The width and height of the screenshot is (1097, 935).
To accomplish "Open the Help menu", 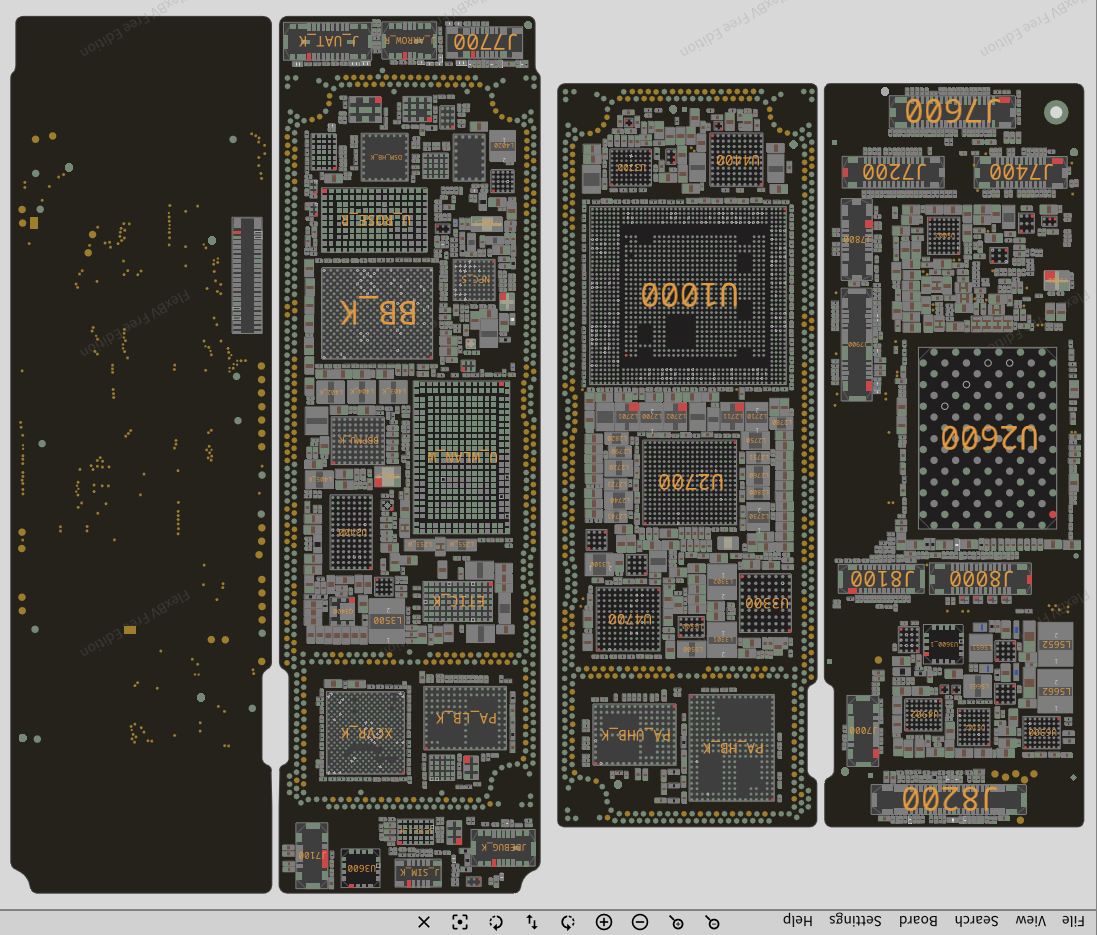I will coord(798,920).
